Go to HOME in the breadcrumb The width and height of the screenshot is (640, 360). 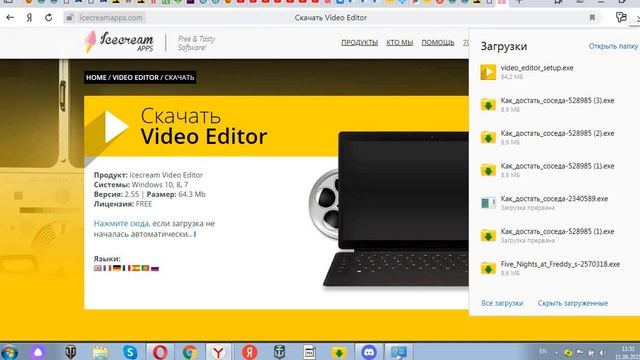(96, 78)
